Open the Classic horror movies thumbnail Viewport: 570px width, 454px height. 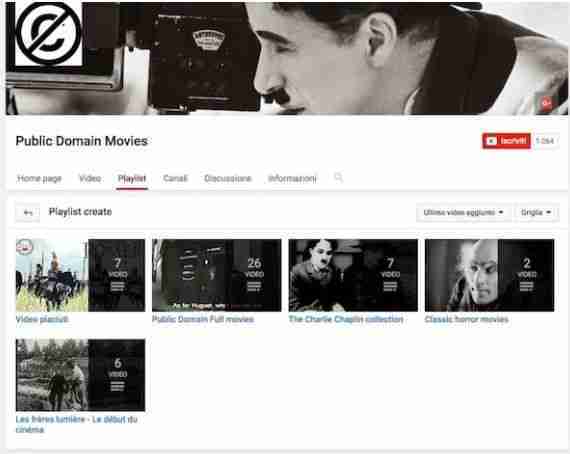tap(489, 275)
